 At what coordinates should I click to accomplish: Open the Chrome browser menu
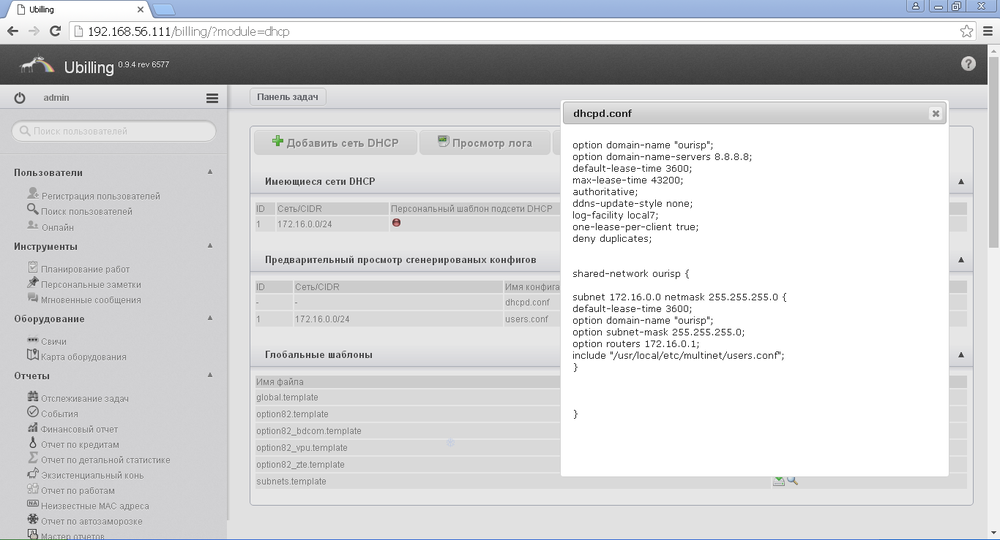click(985, 31)
